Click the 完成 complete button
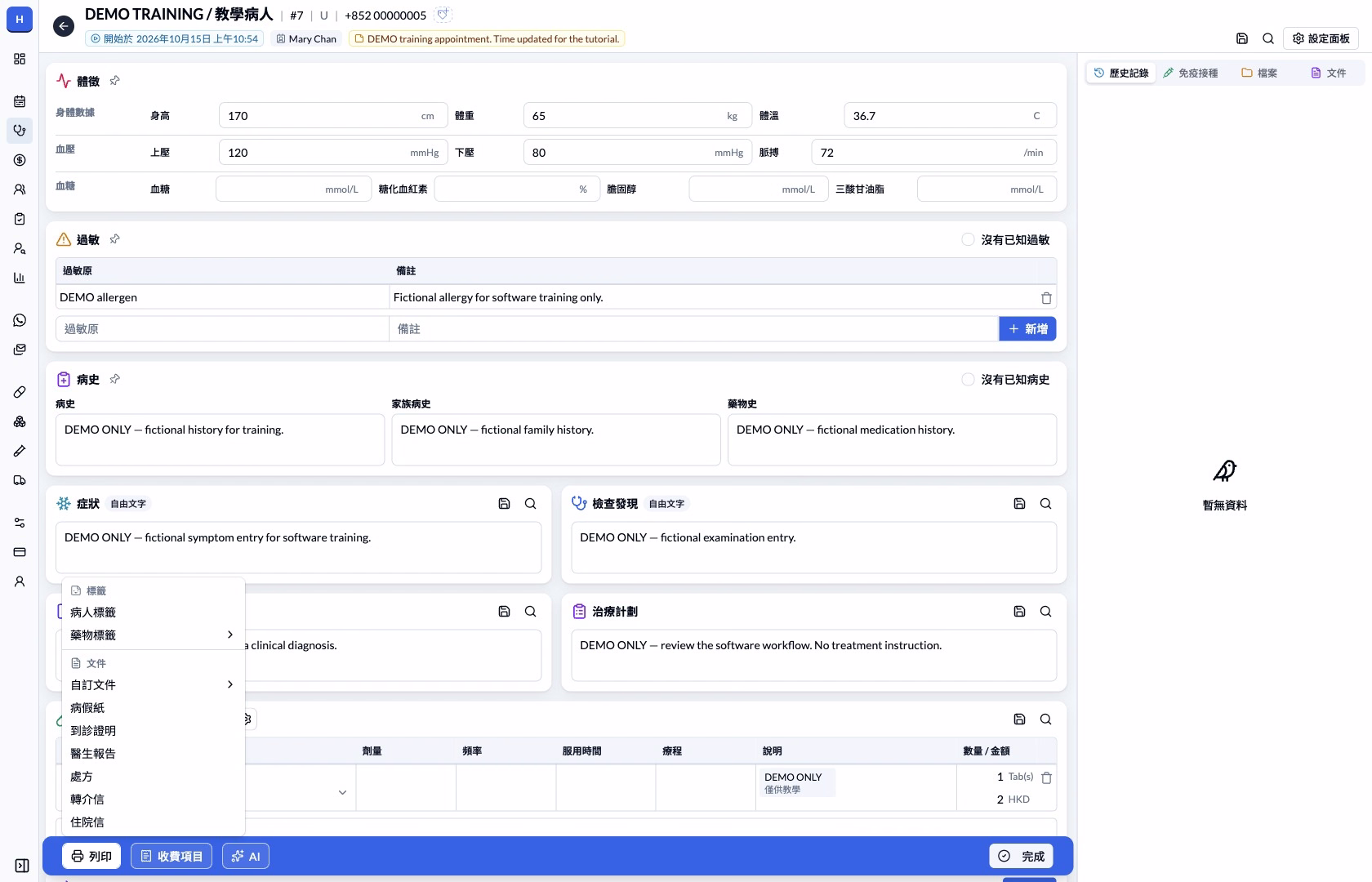Viewport: 1372px width, 882px height. point(1021,856)
